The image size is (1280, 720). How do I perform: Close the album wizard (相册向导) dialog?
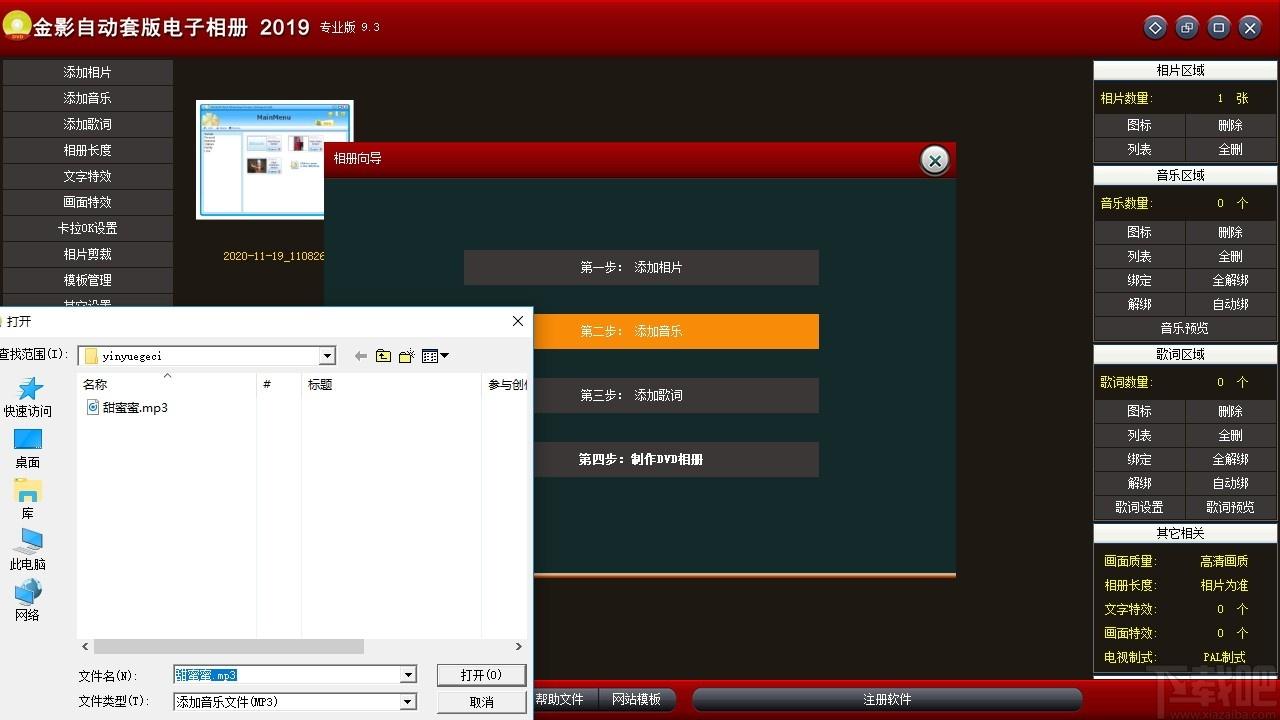(934, 160)
